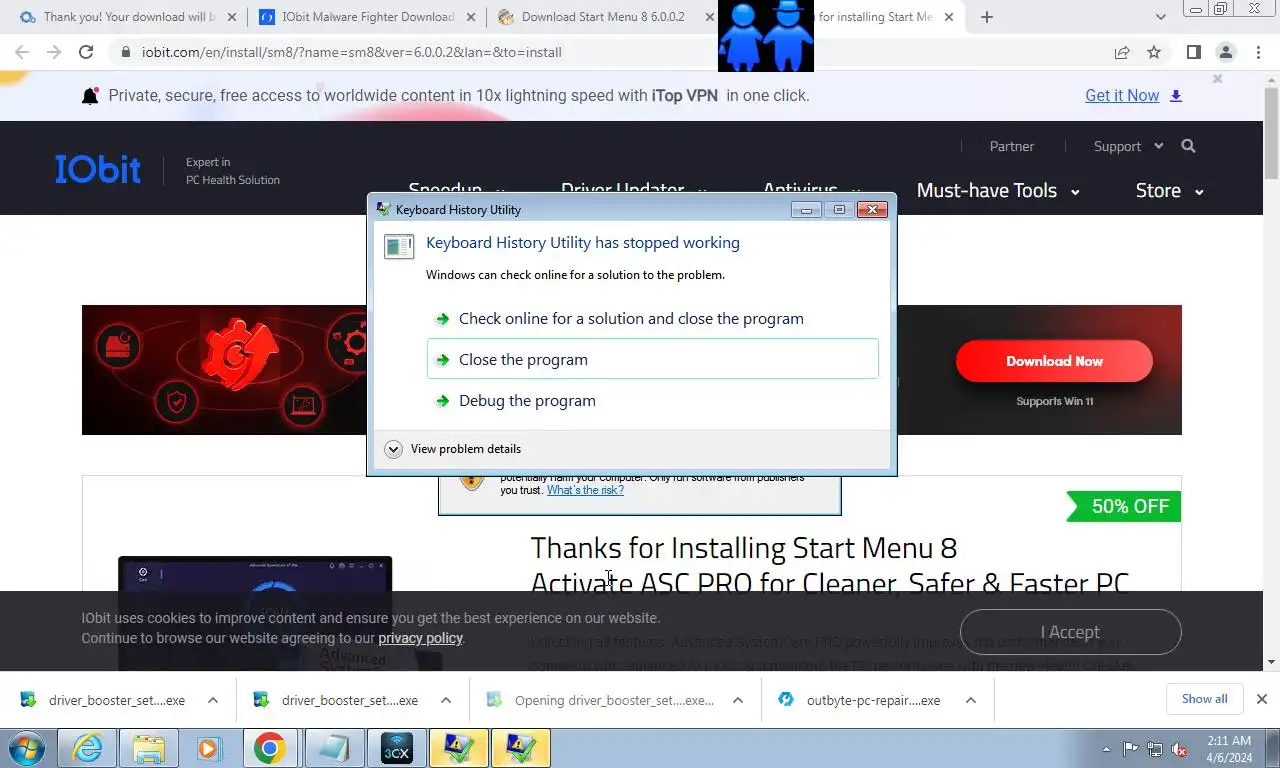Screen dimensions: 1280x768
Task: Click the tab search dropdown arrow
Action: tap(1160, 17)
